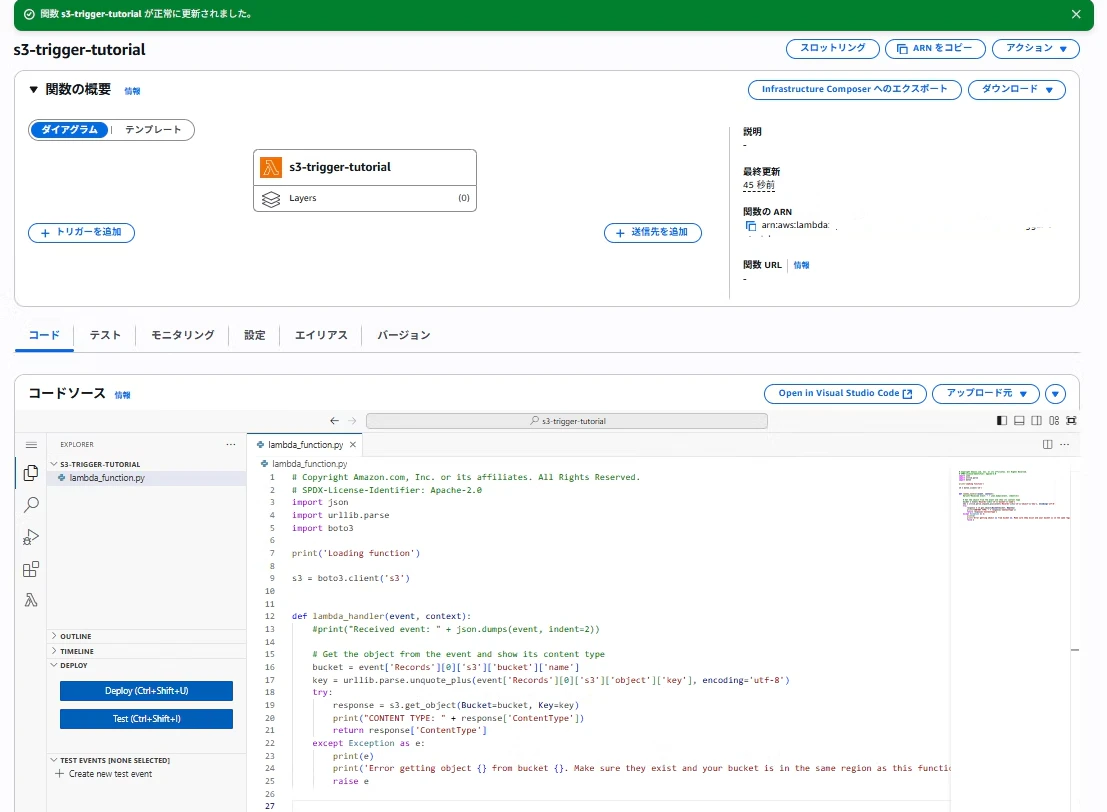Screen dimensions: 1107x812
Task: Click Infrastructure Composer へのエクスポート button
Action: pyautogui.click(x=854, y=90)
